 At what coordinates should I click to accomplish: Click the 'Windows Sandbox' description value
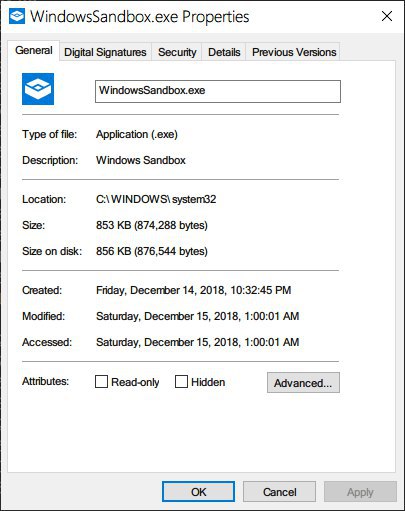(141, 160)
